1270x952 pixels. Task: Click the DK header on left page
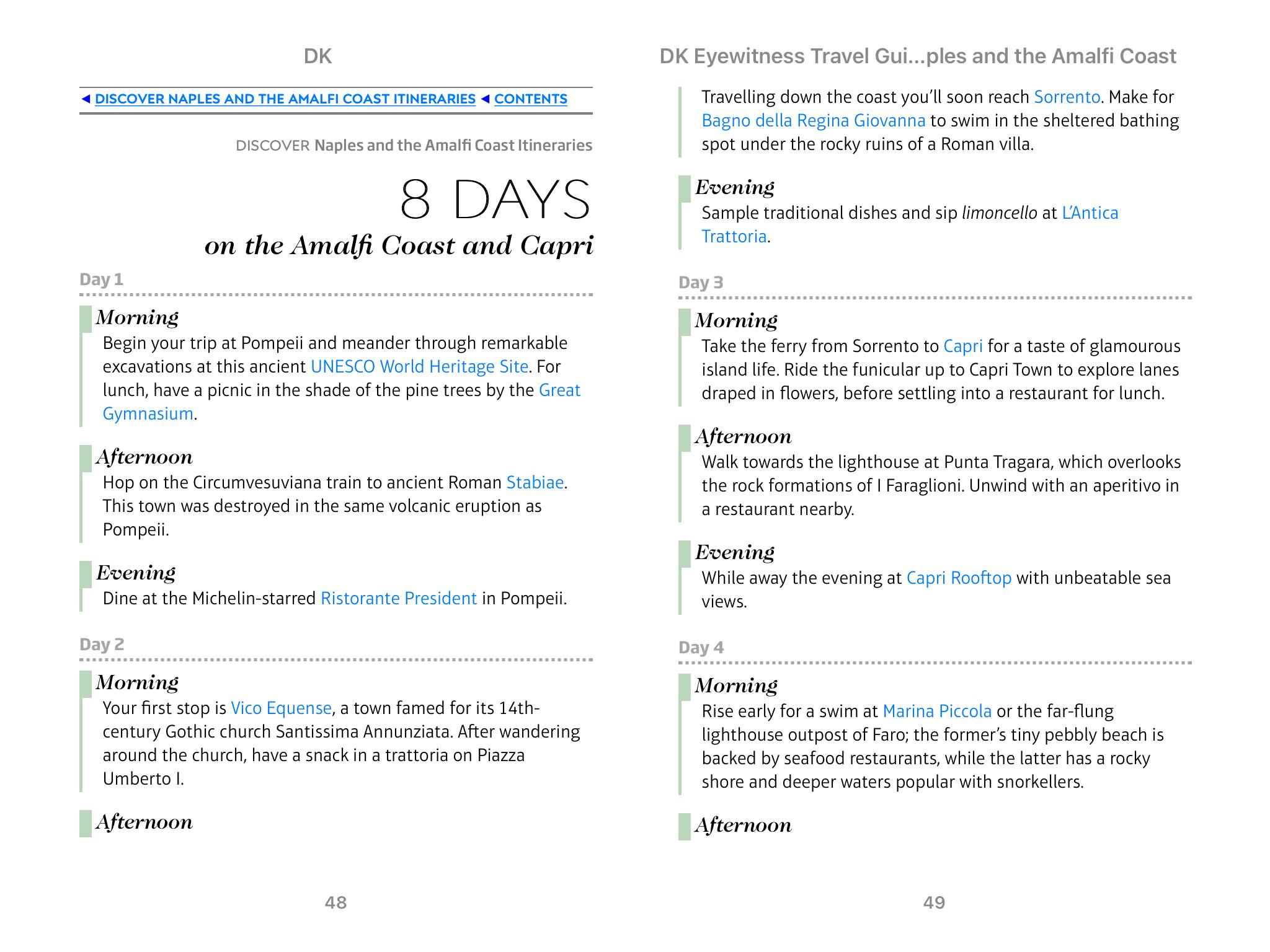pyautogui.click(x=317, y=56)
